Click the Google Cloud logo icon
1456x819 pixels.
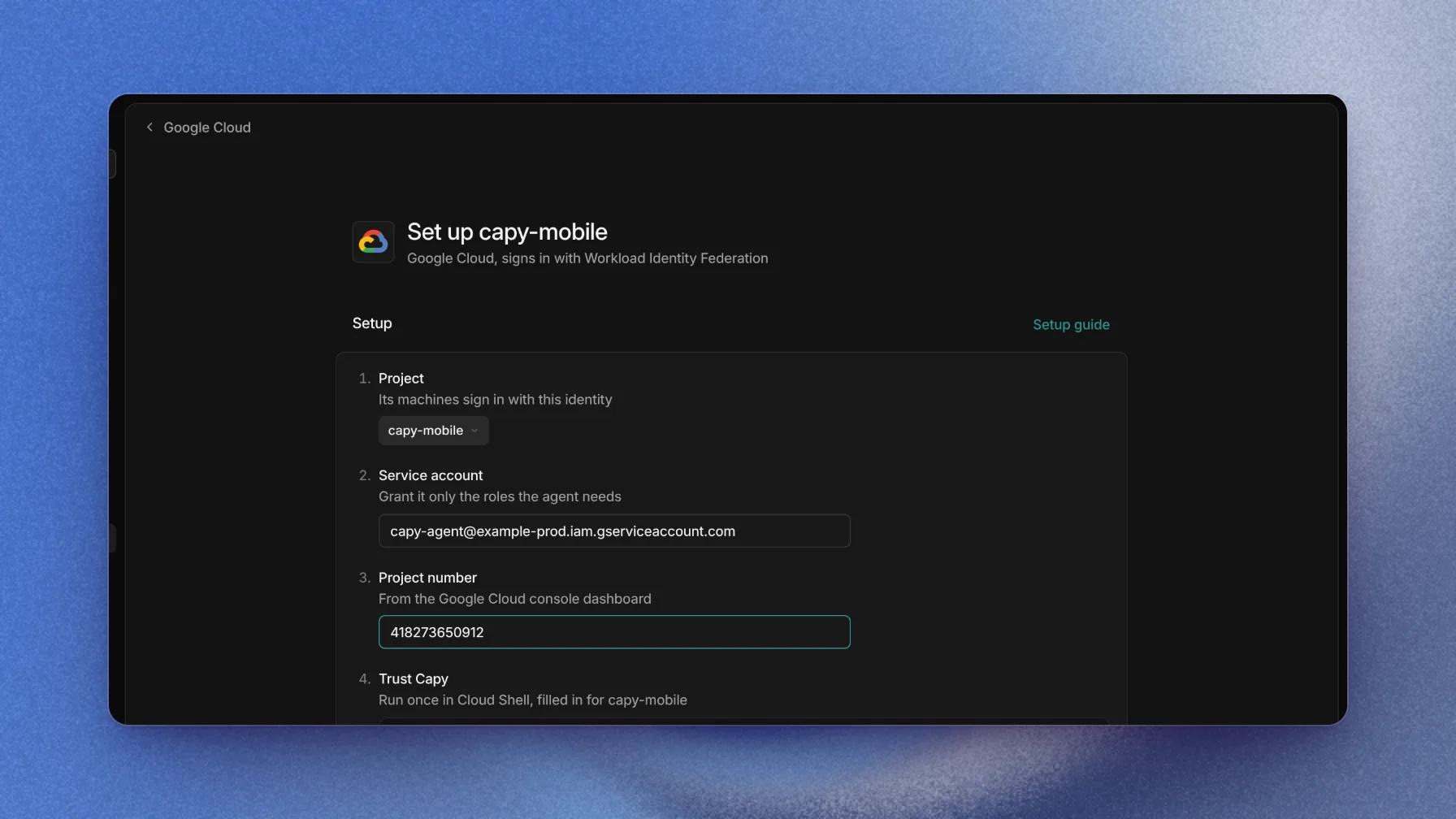click(x=373, y=242)
